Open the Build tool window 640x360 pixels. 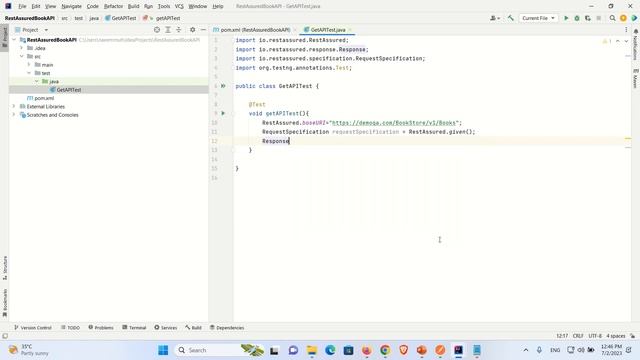pos(193,328)
